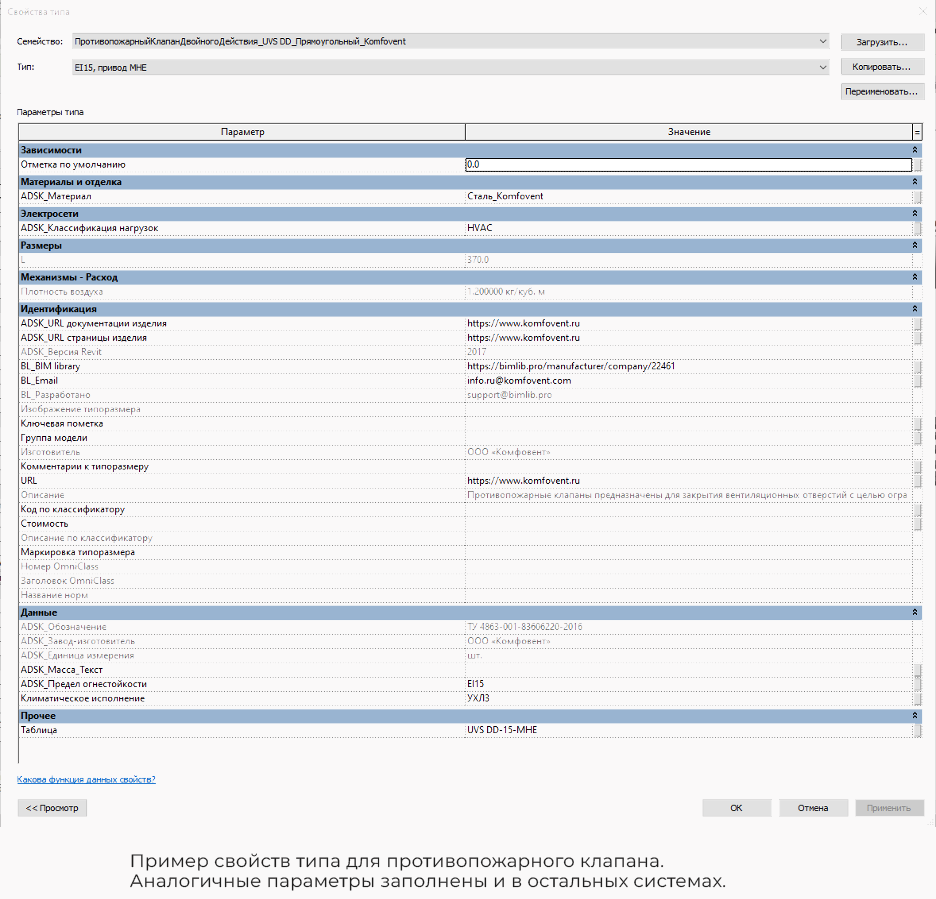The image size is (936, 899).
Task: Close the Свойства типа dialog window
Action: 923,11
